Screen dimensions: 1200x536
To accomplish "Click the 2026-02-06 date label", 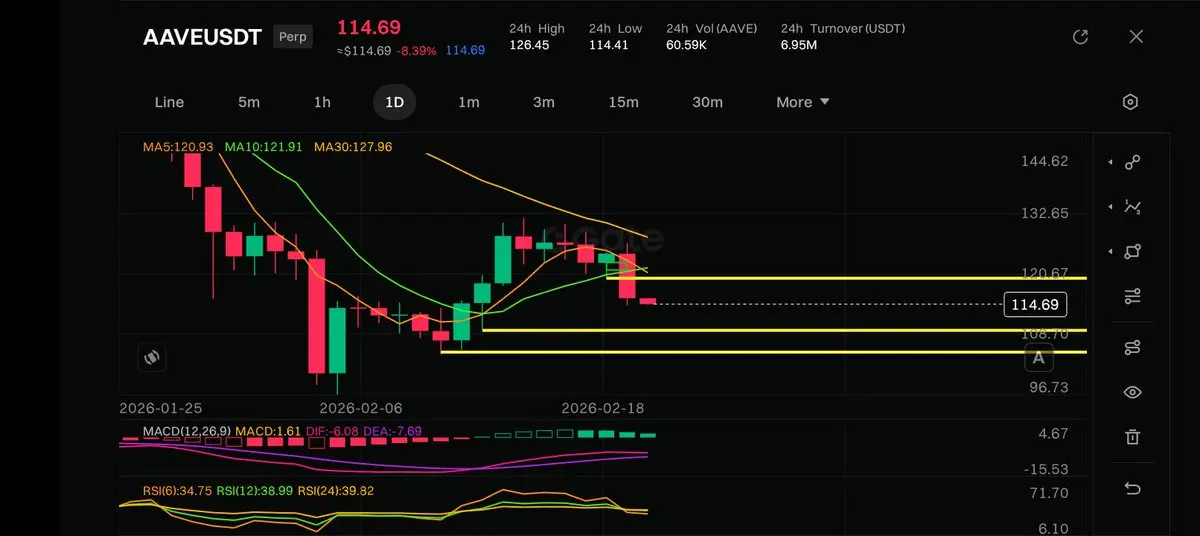I will [360, 408].
